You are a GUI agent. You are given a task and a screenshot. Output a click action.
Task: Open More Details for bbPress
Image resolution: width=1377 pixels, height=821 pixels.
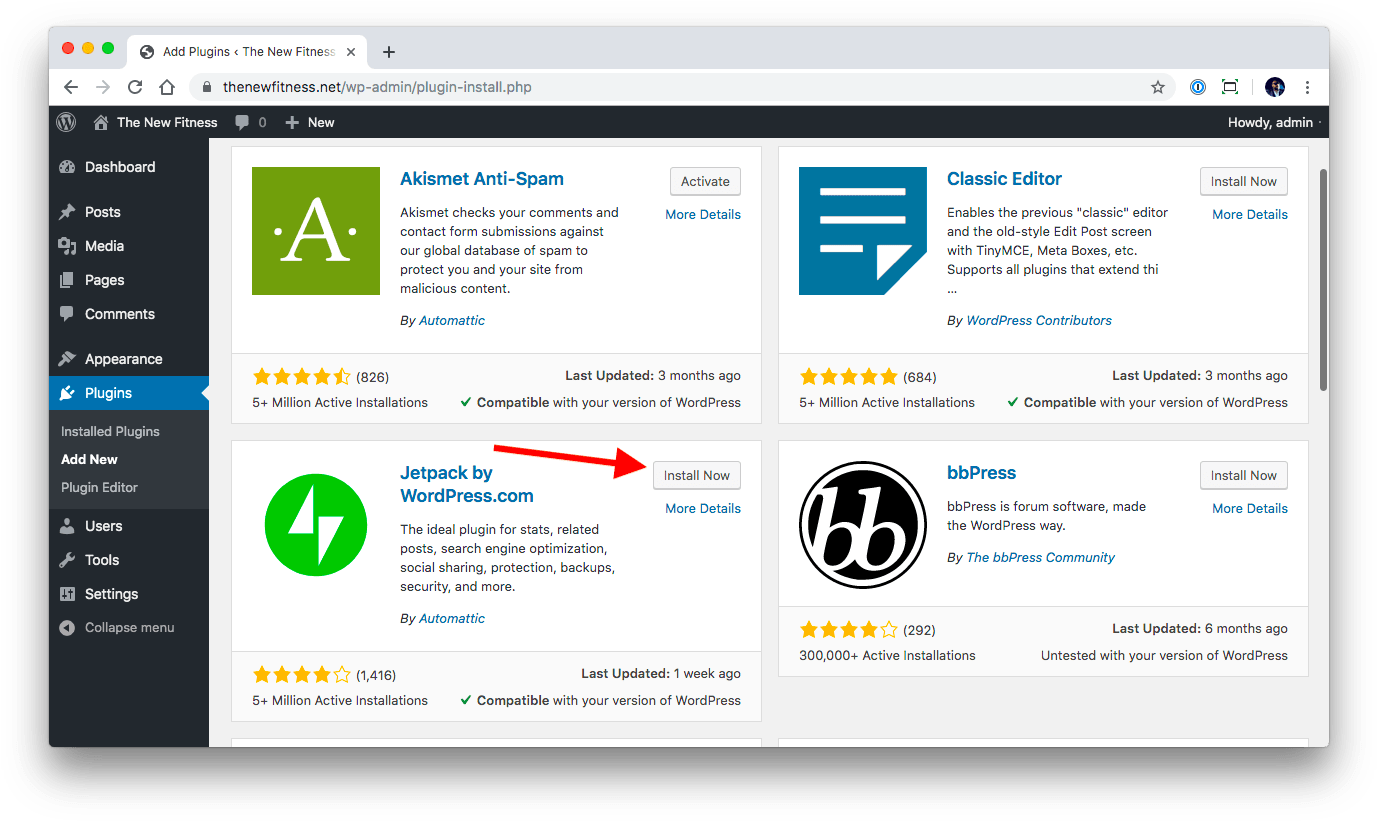[x=1250, y=508]
